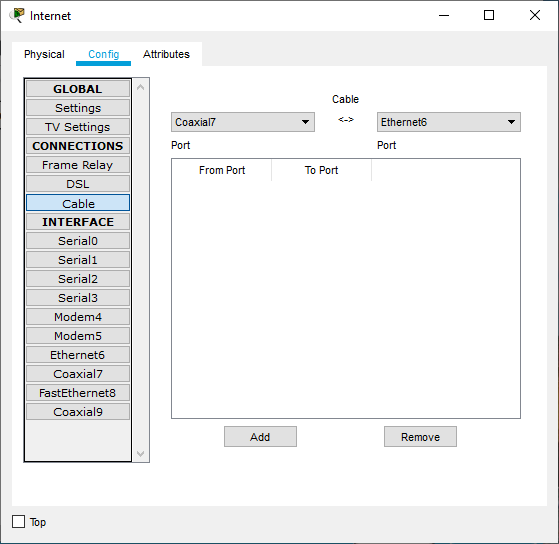This screenshot has width=559, height=544.
Task: Select the Cable connections item
Action: click(78, 203)
